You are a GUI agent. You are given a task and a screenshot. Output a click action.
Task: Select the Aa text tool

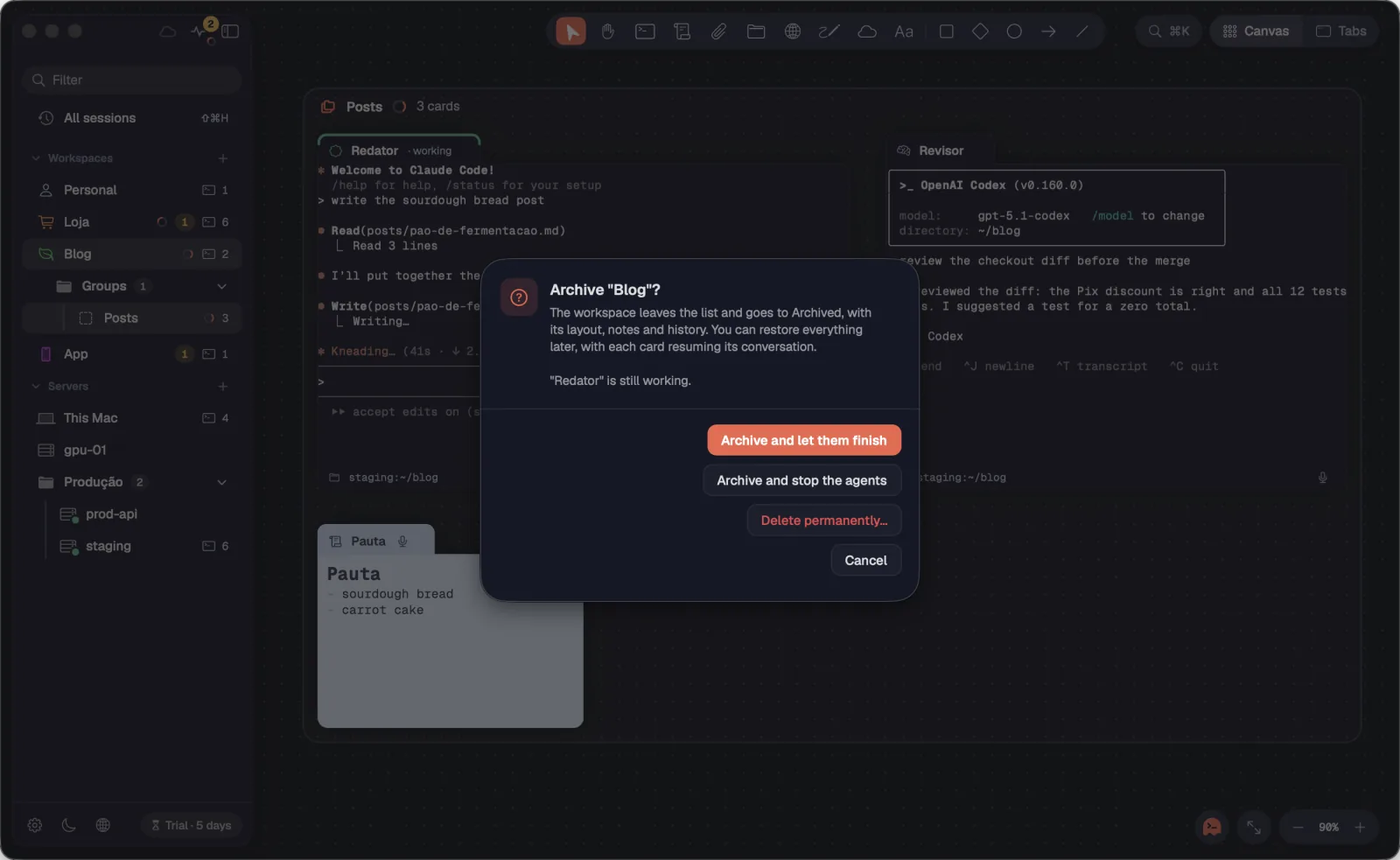click(904, 31)
